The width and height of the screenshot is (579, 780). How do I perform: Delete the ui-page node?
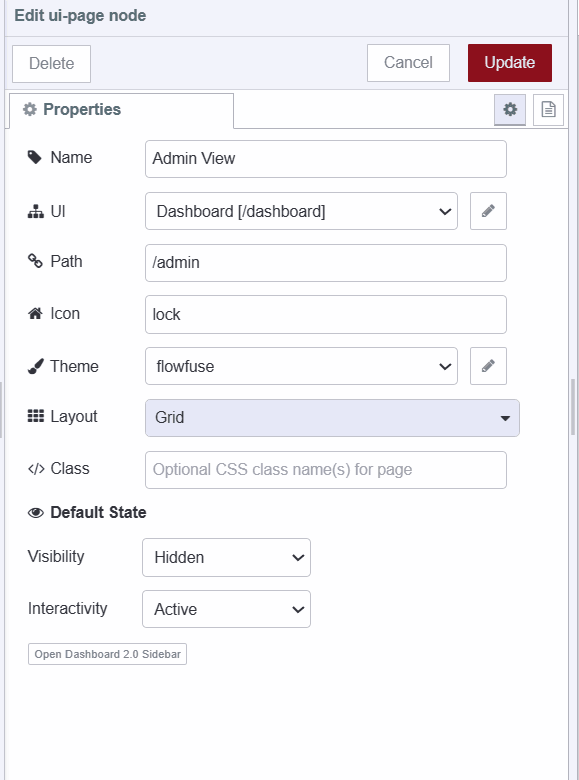click(x=51, y=64)
